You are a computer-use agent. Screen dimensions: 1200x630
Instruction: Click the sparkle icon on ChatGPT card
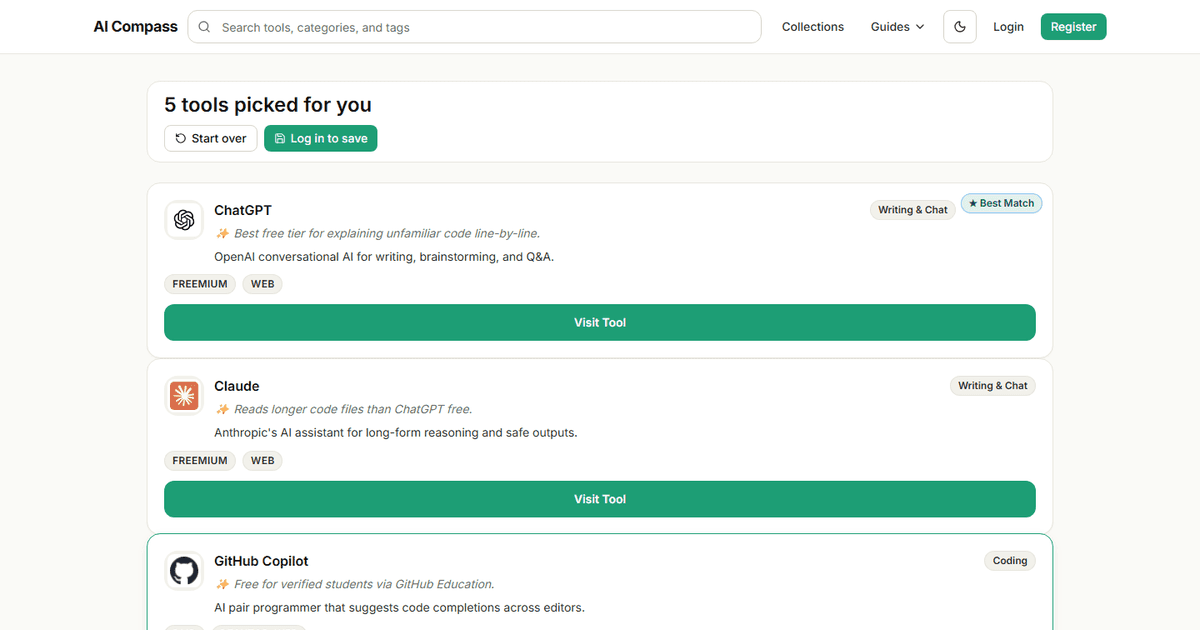[x=222, y=233]
